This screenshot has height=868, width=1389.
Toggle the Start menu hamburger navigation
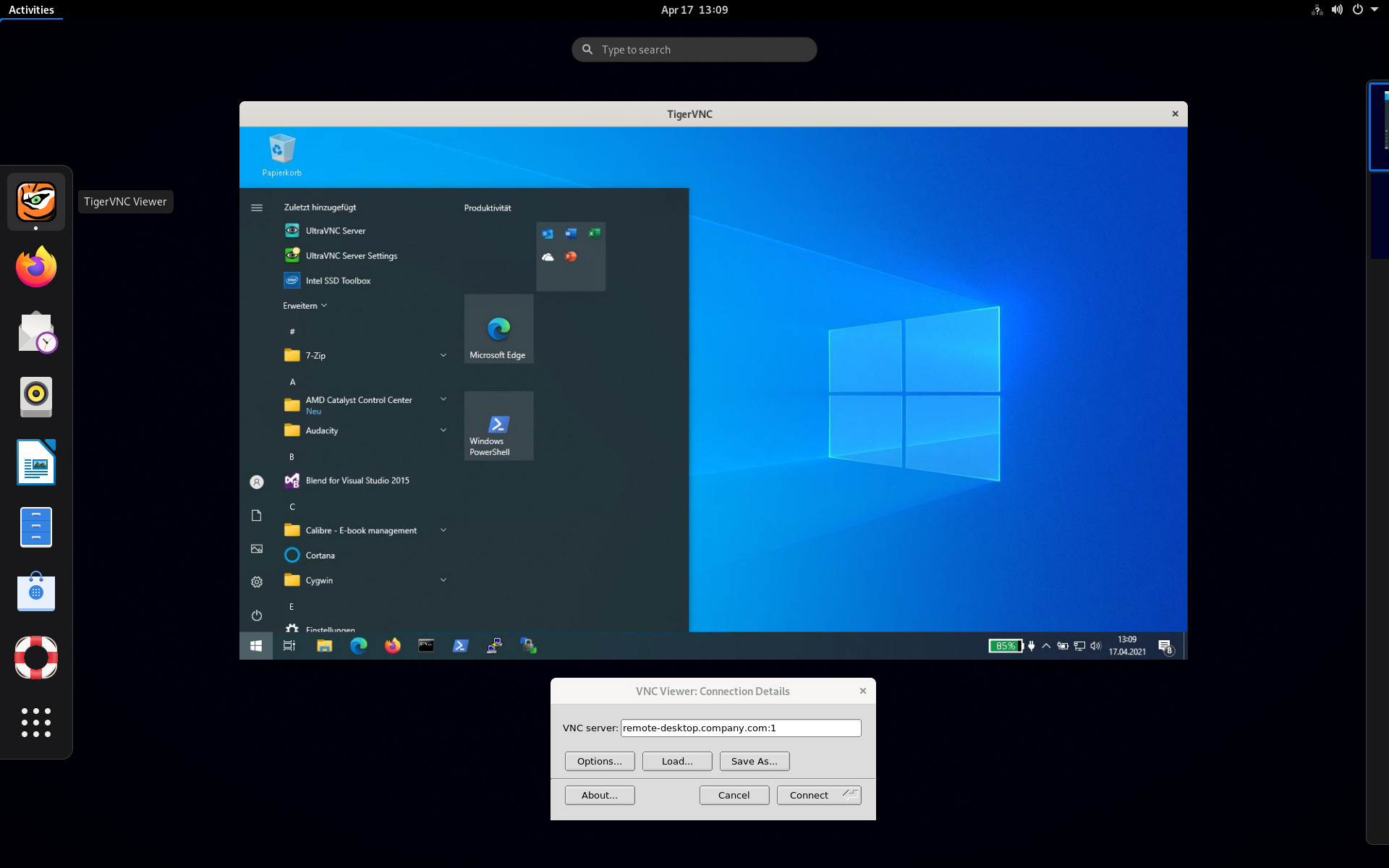257,208
